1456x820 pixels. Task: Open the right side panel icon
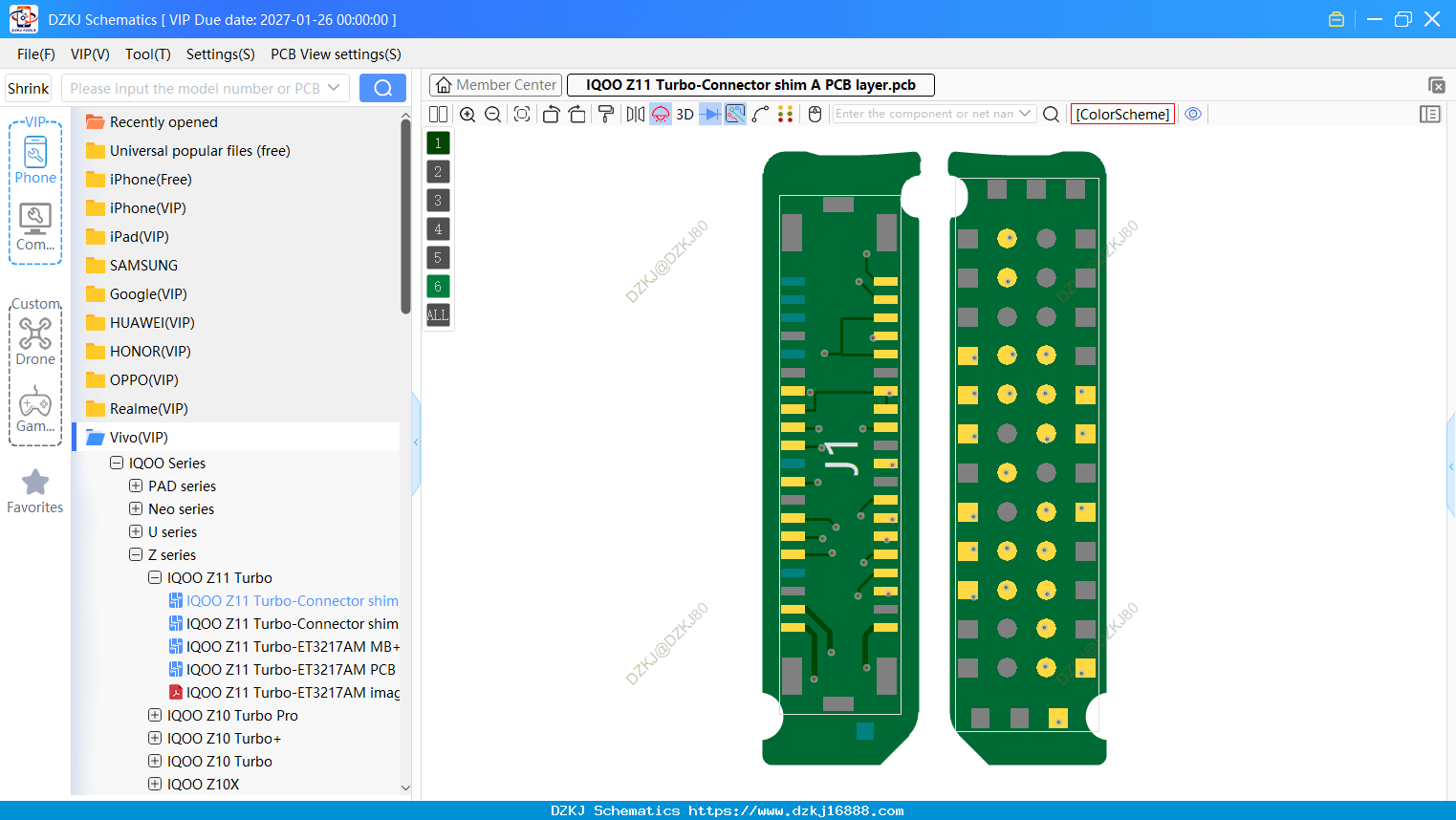[1429, 114]
